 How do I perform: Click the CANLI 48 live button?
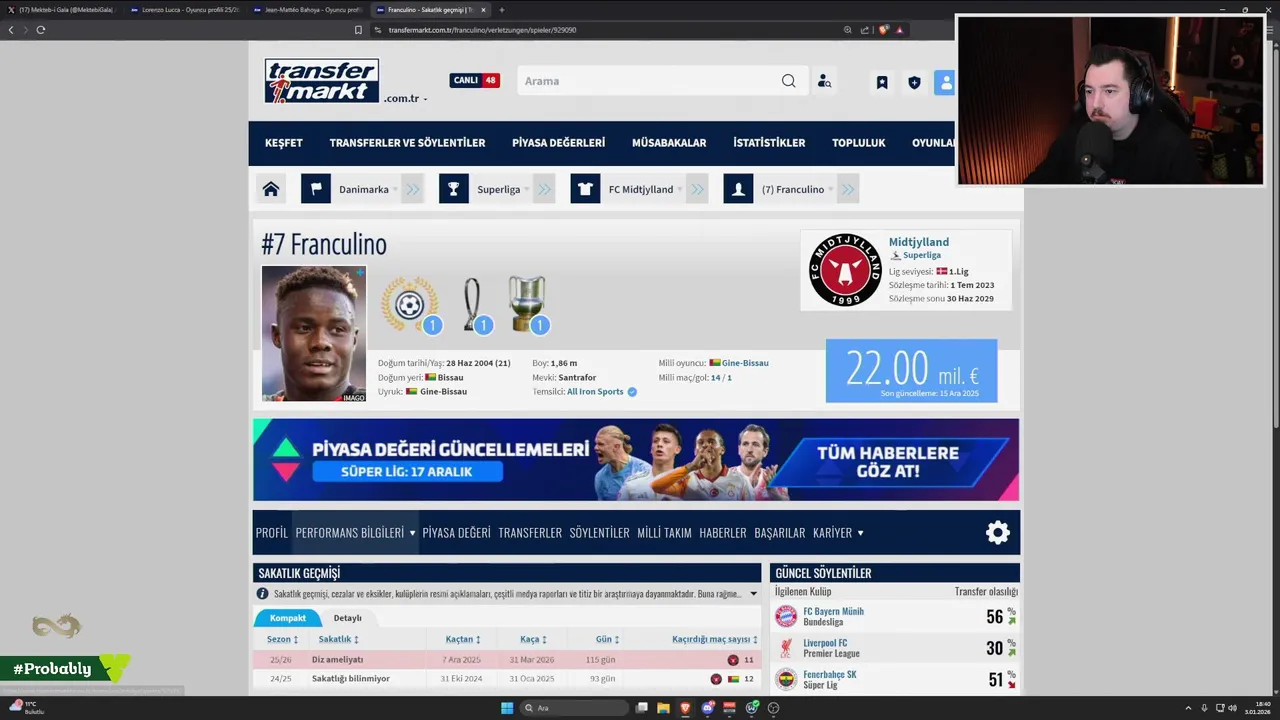475,81
